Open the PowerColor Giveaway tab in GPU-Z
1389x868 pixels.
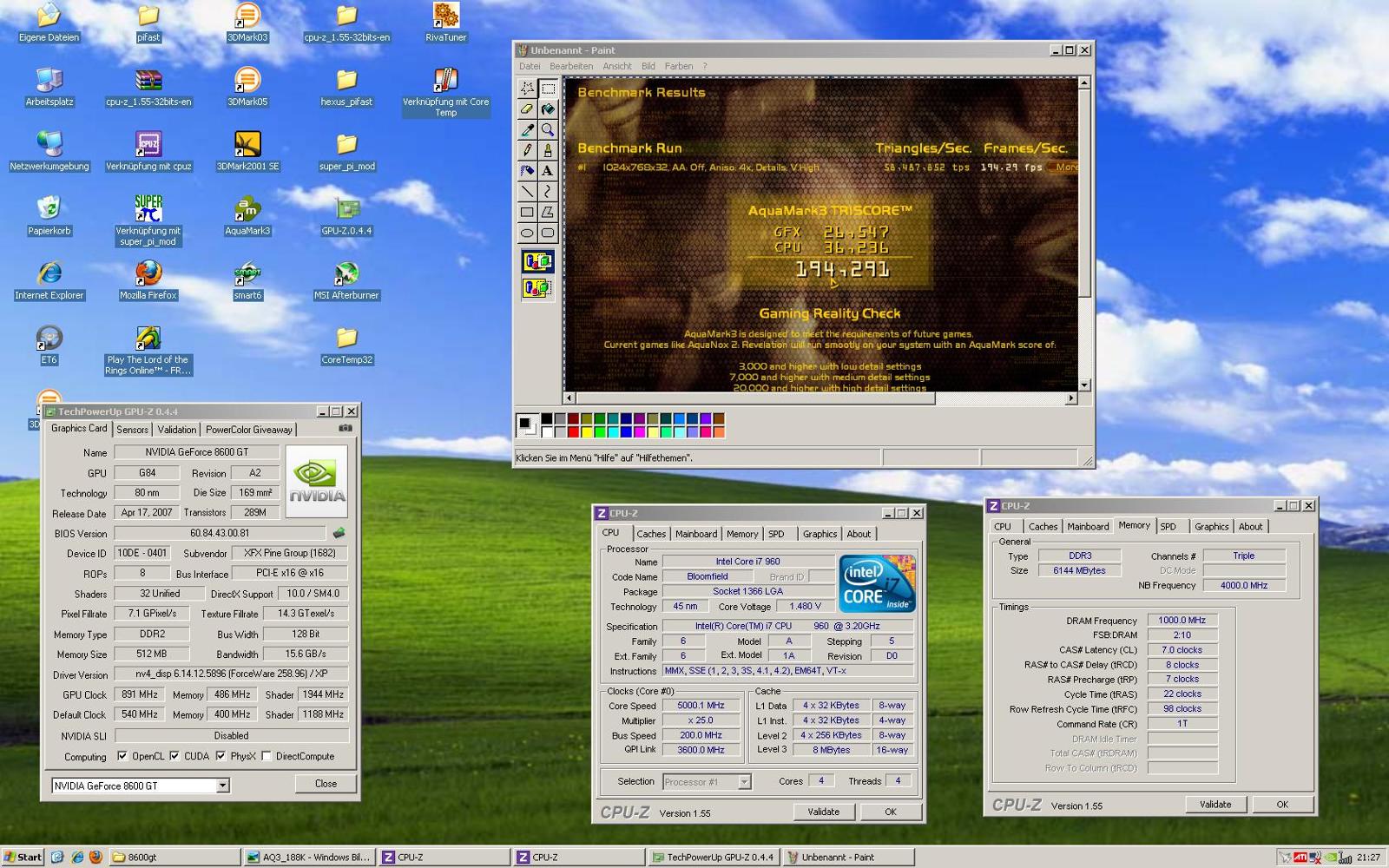point(249,430)
